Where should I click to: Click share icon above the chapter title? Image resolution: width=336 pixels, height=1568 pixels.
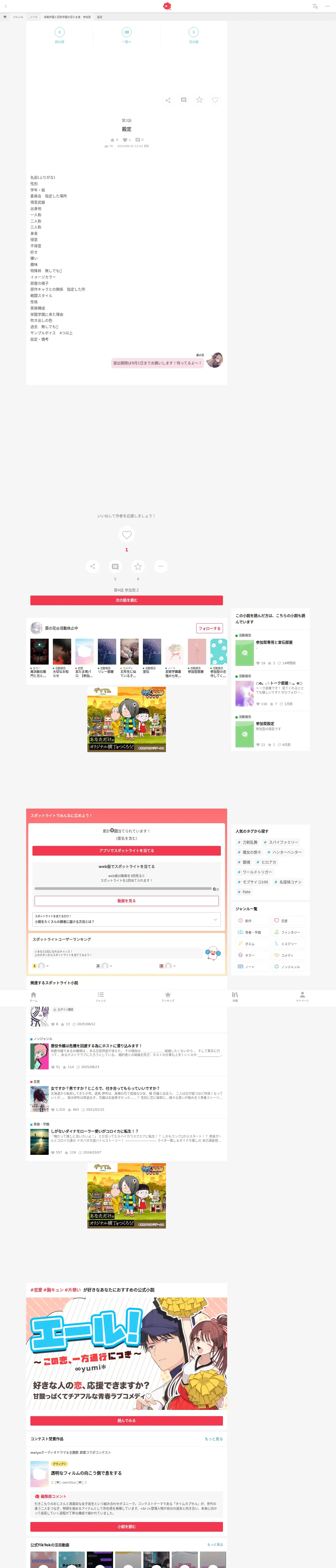168,100
